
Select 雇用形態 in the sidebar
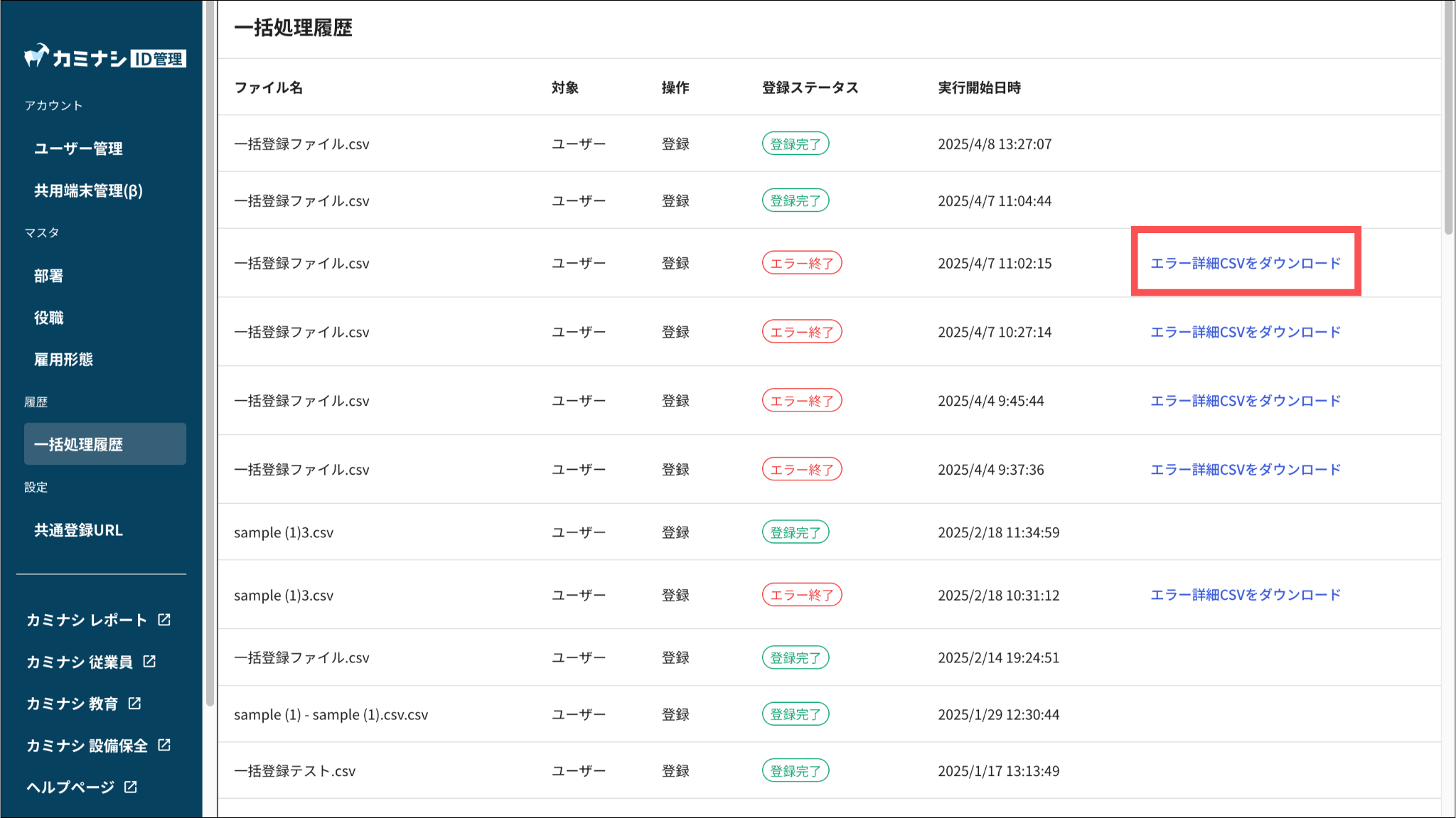tap(63, 360)
